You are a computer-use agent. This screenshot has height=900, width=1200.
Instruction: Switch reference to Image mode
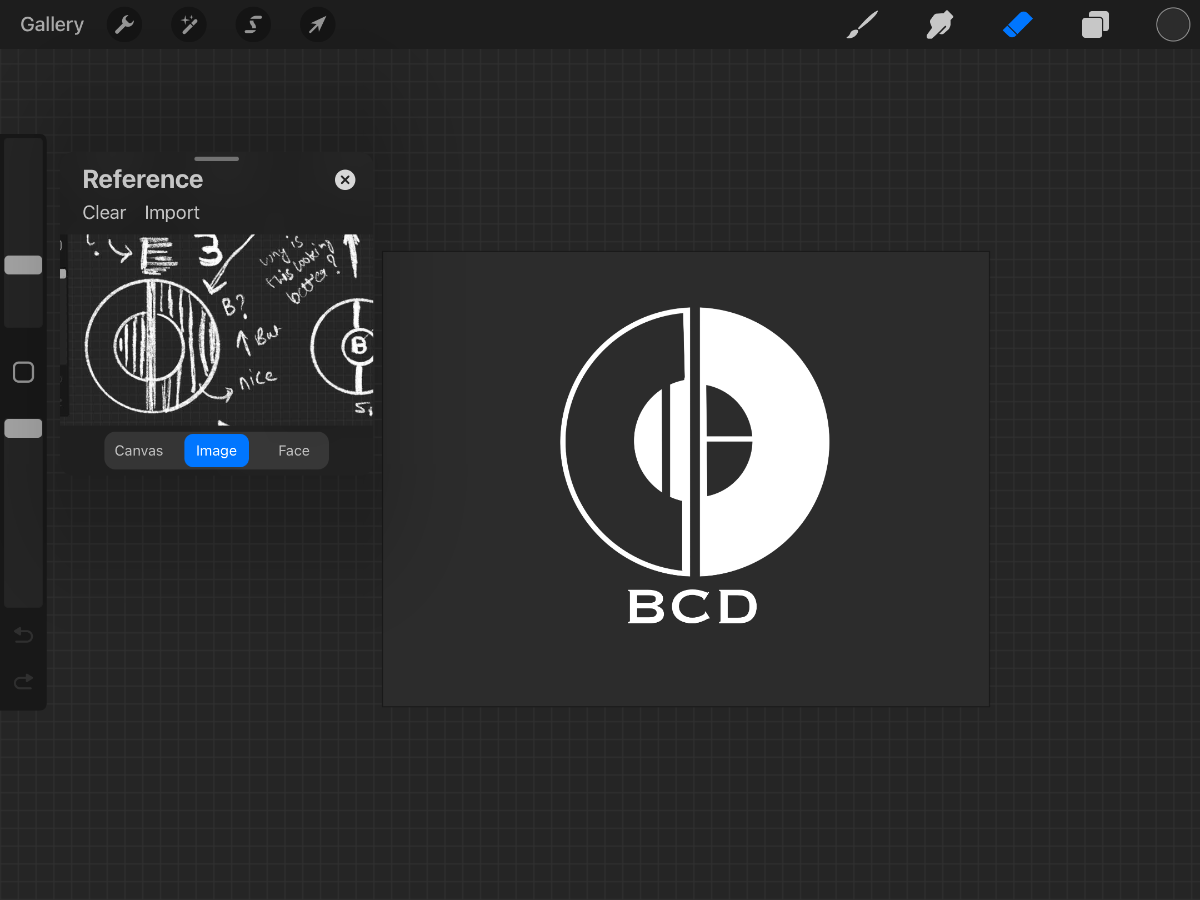(x=216, y=451)
